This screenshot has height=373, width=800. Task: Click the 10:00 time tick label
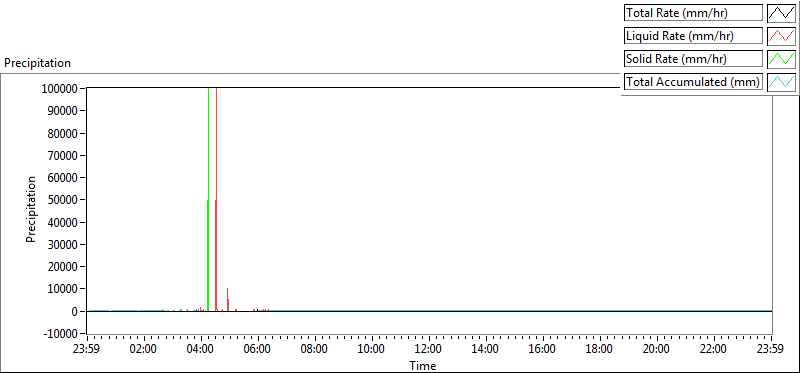coord(372,350)
